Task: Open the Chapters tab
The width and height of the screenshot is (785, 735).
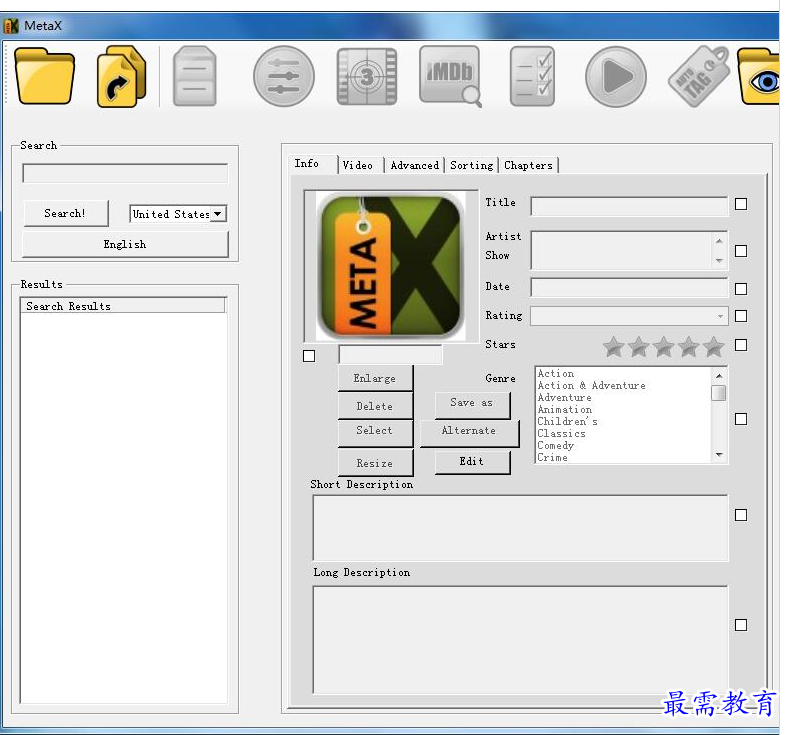Action: pos(528,165)
